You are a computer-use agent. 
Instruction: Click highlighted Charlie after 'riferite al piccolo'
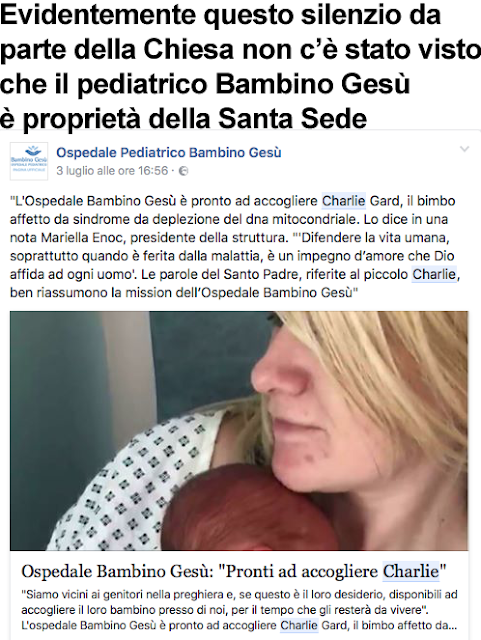click(434, 274)
